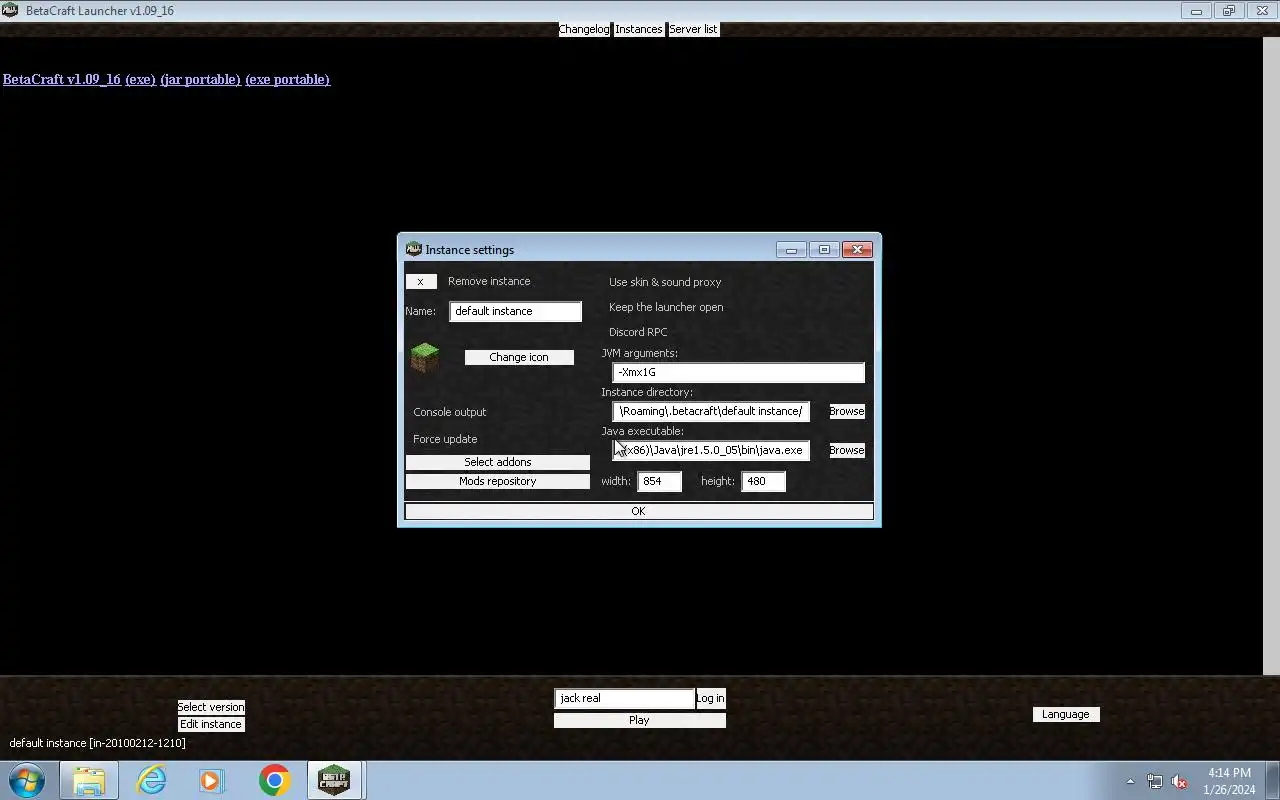This screenshot has height=800, width=1280.
Task: Launch Internet Explorer from the taskbar
Action: (x=152, y=780)
